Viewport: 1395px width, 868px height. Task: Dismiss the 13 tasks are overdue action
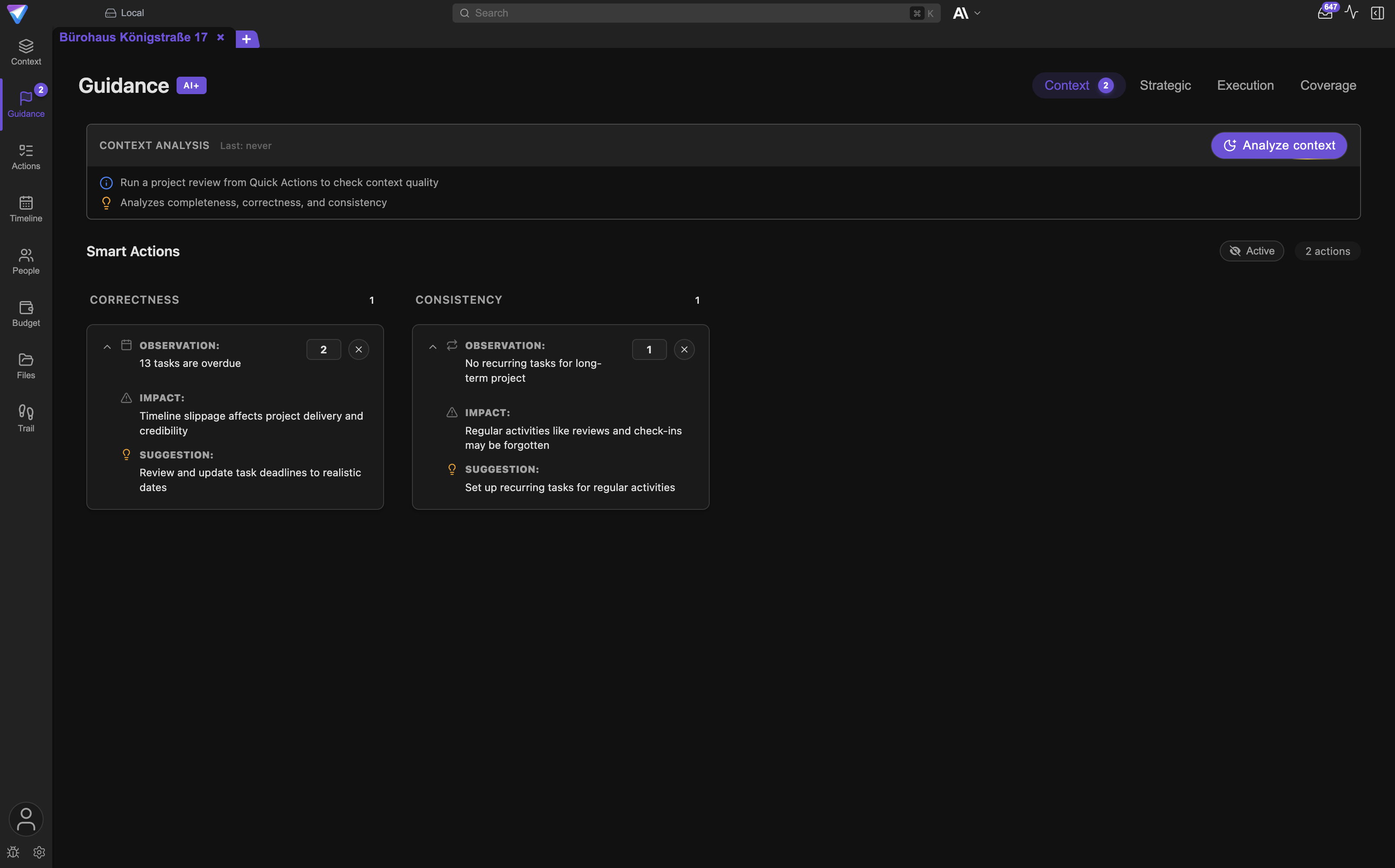(358, 349)
